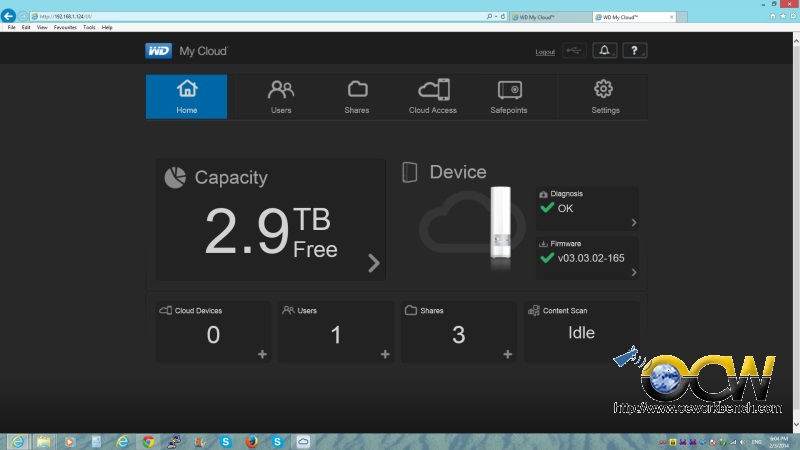The width and height of the screenshot is (800, 450).
Task: Open browser favorites star icon
Action: tap(783, 16)
